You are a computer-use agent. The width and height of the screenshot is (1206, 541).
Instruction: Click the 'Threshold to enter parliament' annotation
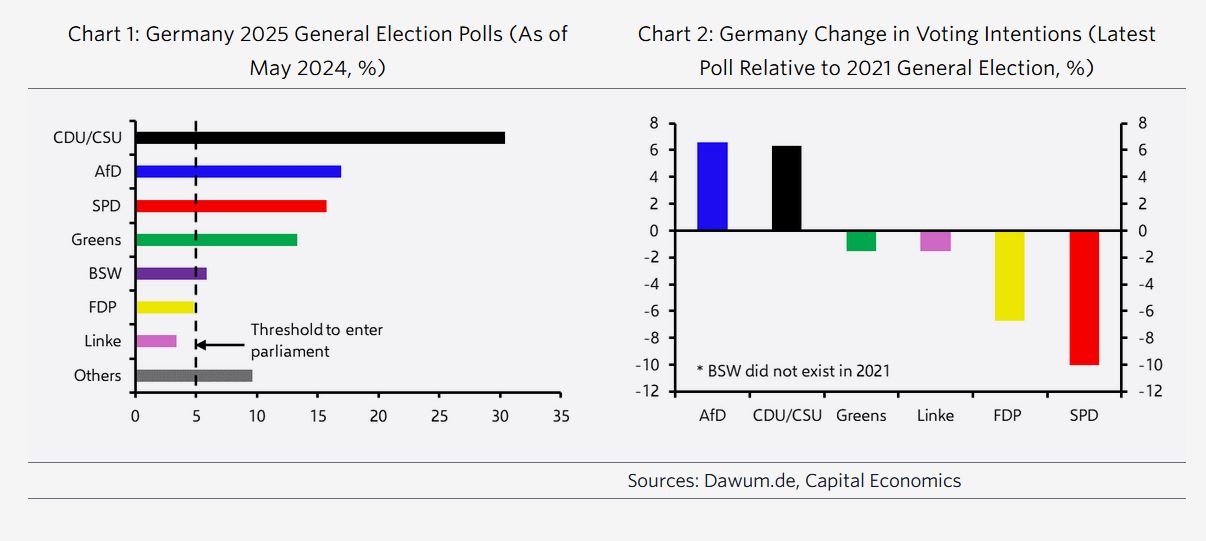[316, 340]
